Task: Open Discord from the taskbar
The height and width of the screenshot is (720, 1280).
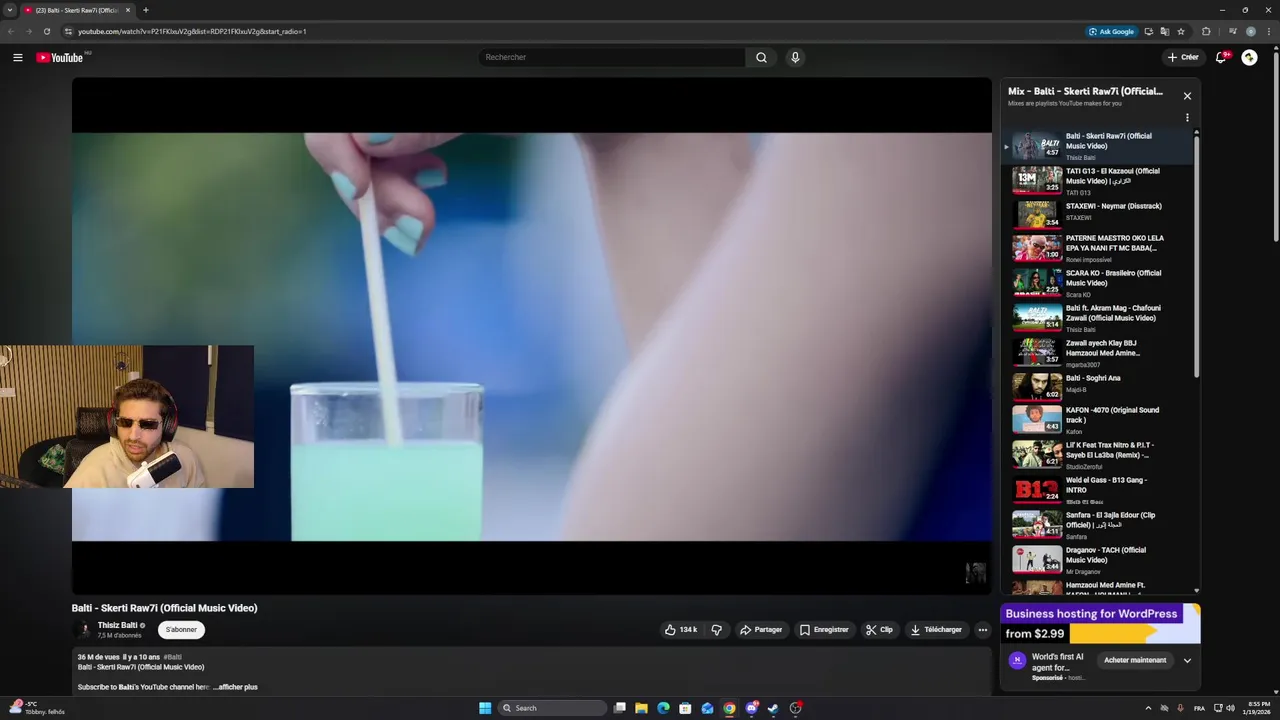Action: 751,708
